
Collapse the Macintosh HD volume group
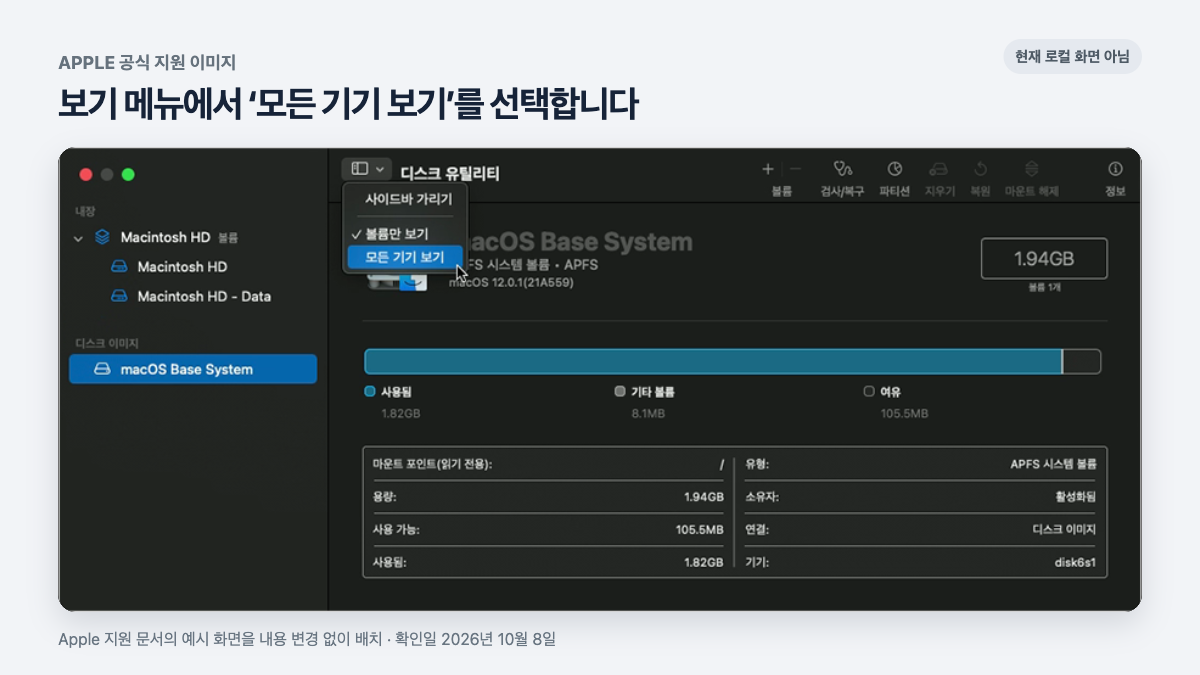pos(78,238)
